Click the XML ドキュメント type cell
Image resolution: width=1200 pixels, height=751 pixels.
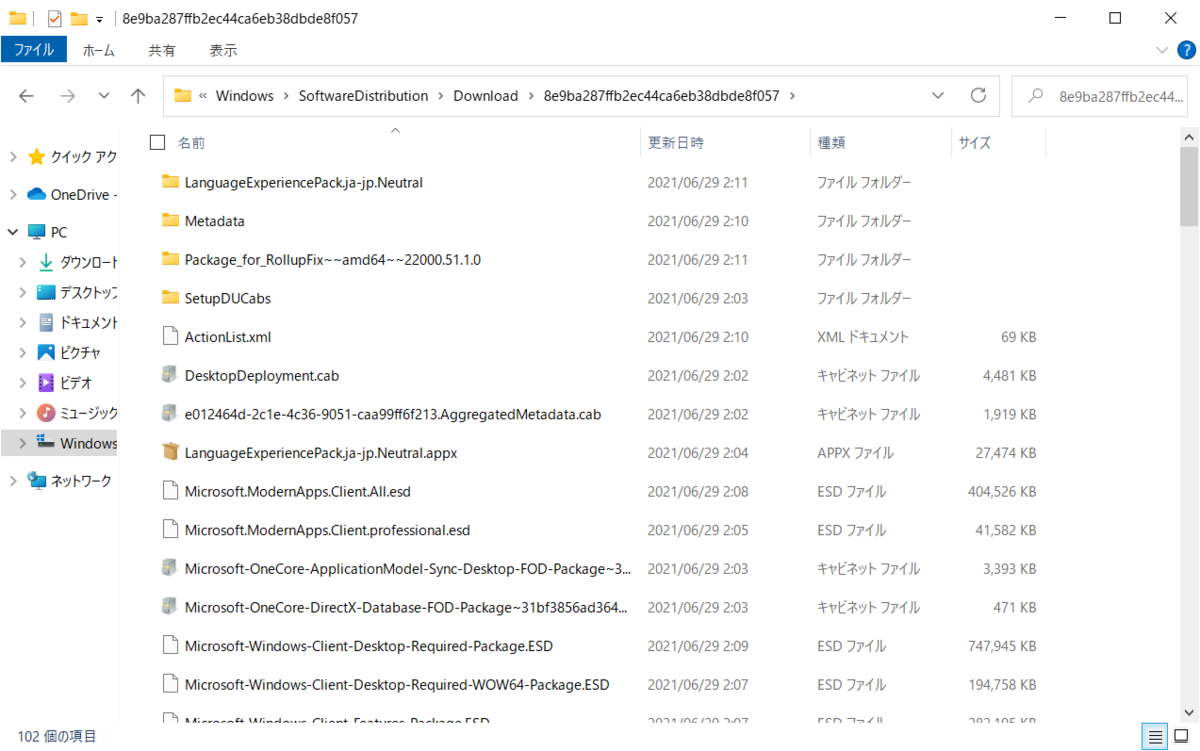click(863, 337)
